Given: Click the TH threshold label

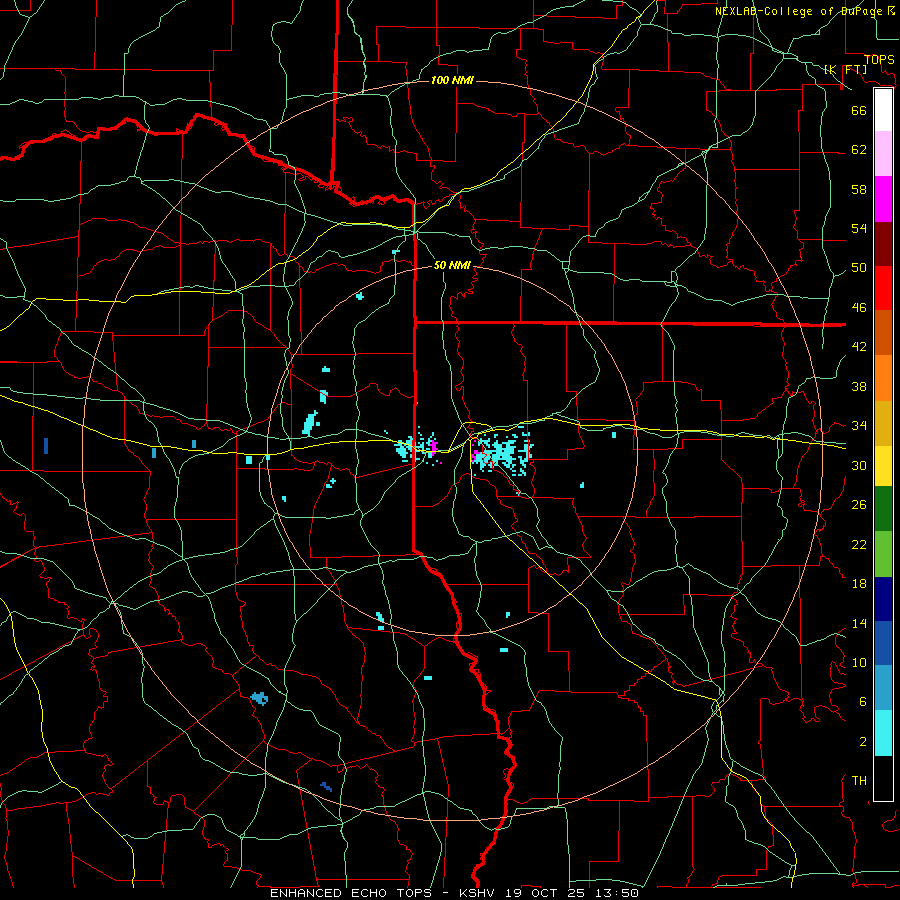Looking at the screenshot, I should point(859,781).
